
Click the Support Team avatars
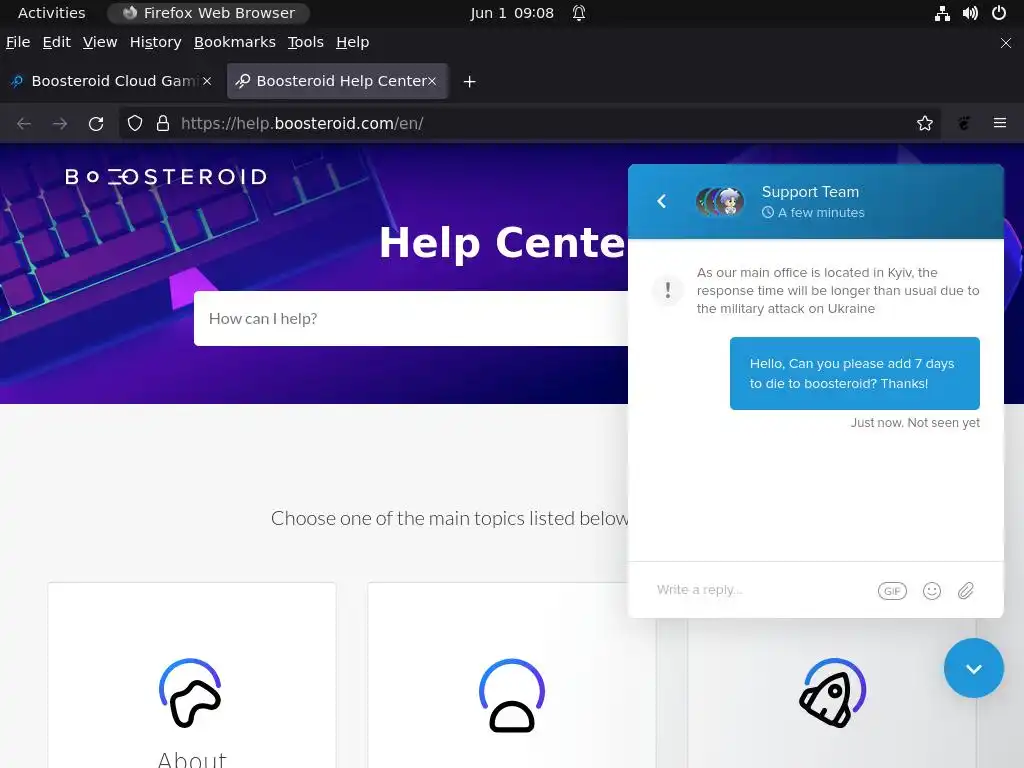tap(720, 201)
